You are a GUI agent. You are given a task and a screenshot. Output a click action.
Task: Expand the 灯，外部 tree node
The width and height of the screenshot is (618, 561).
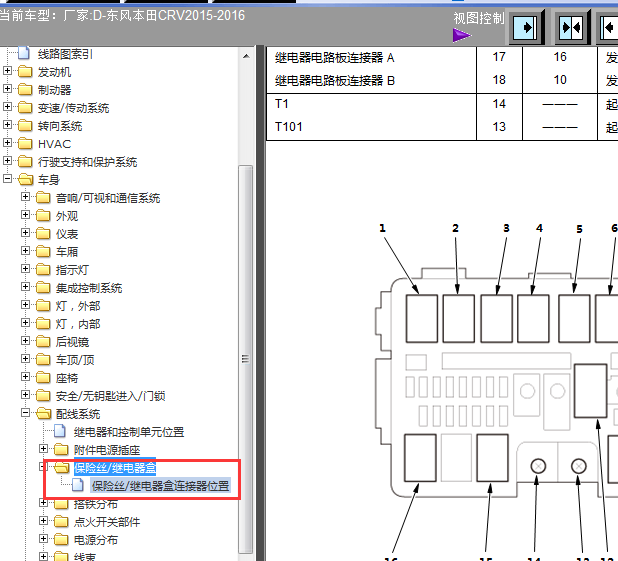tap(25, 305)
